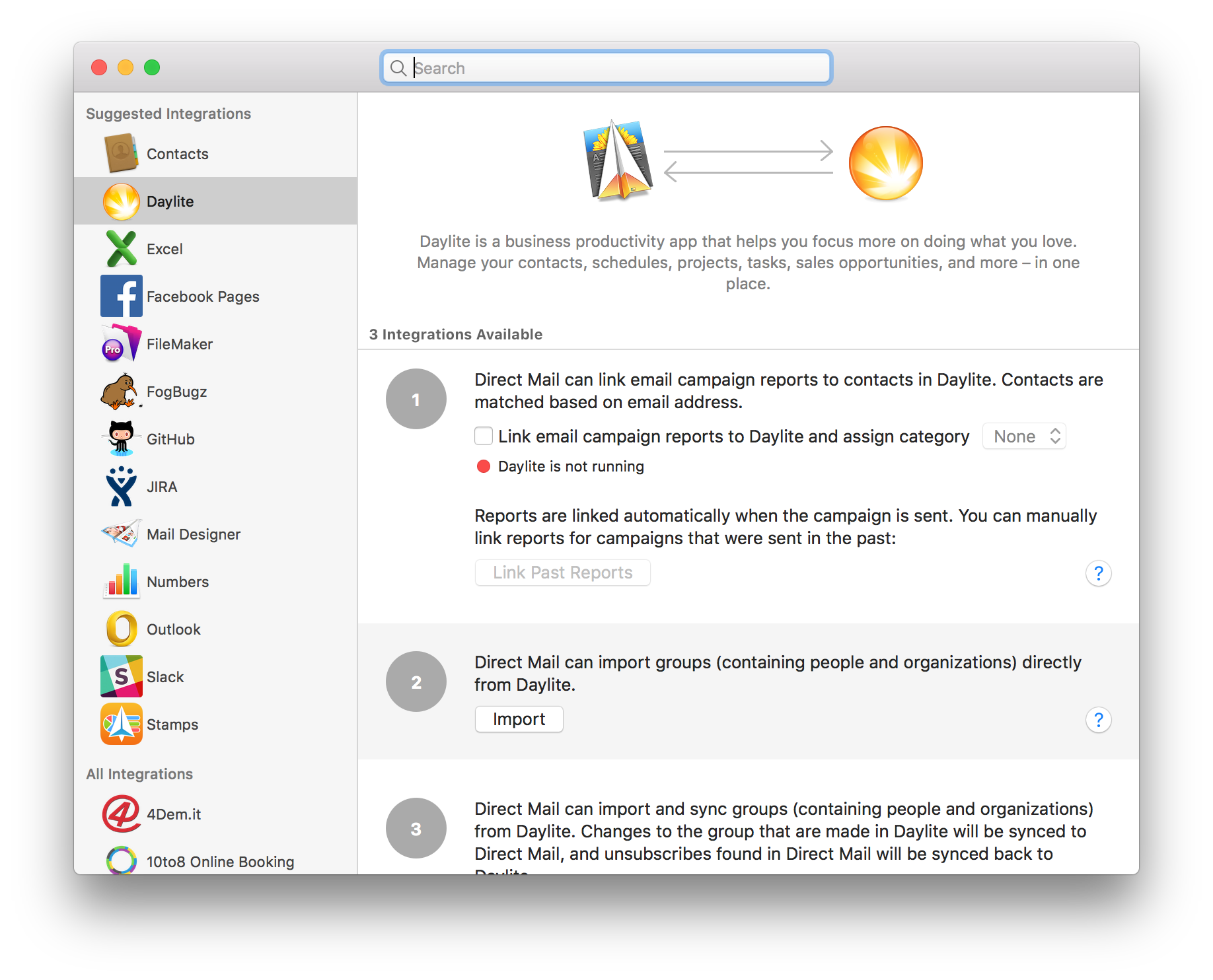Select the Excel row label
This screenshot has height=980, width=1213.
(x=165, y=249)
